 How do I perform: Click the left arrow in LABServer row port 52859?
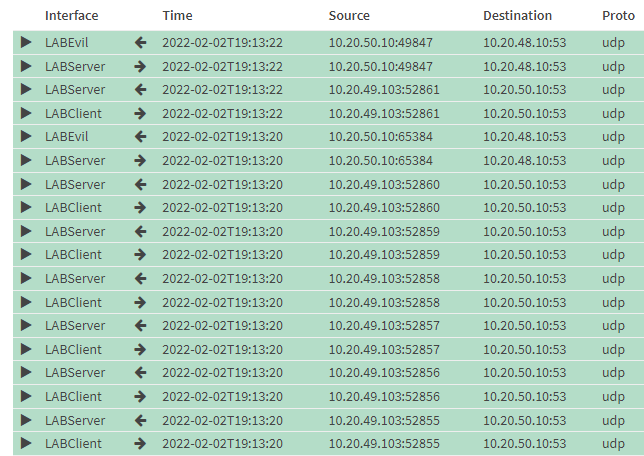pos(140,231)
